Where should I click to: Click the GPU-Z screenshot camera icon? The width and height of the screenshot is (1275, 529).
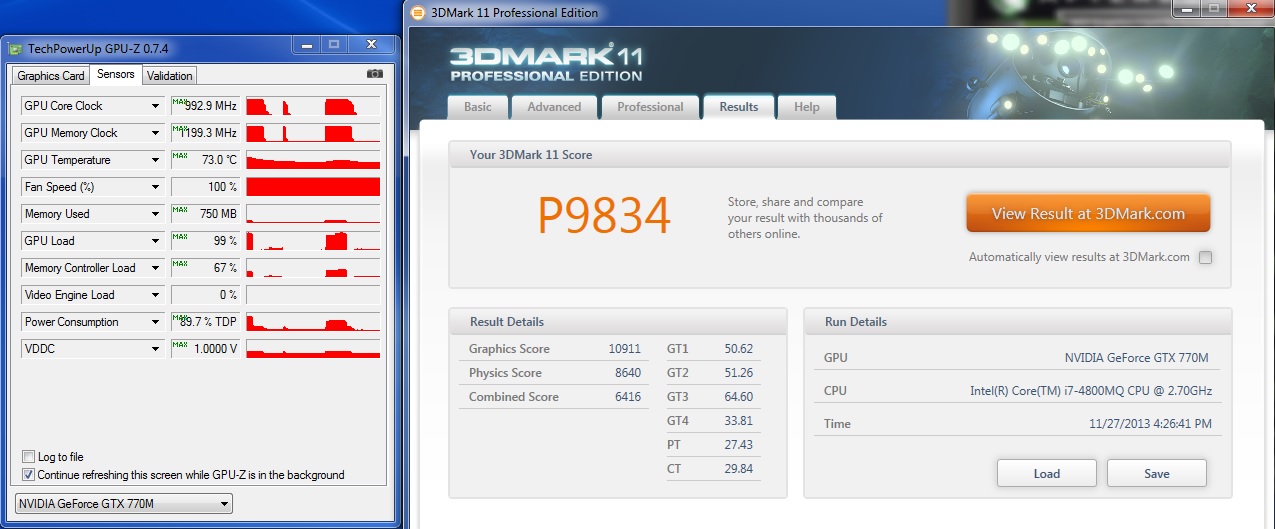374,74
